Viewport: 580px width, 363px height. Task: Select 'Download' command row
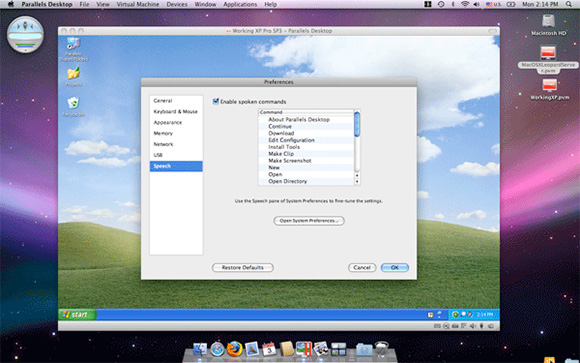306,133
